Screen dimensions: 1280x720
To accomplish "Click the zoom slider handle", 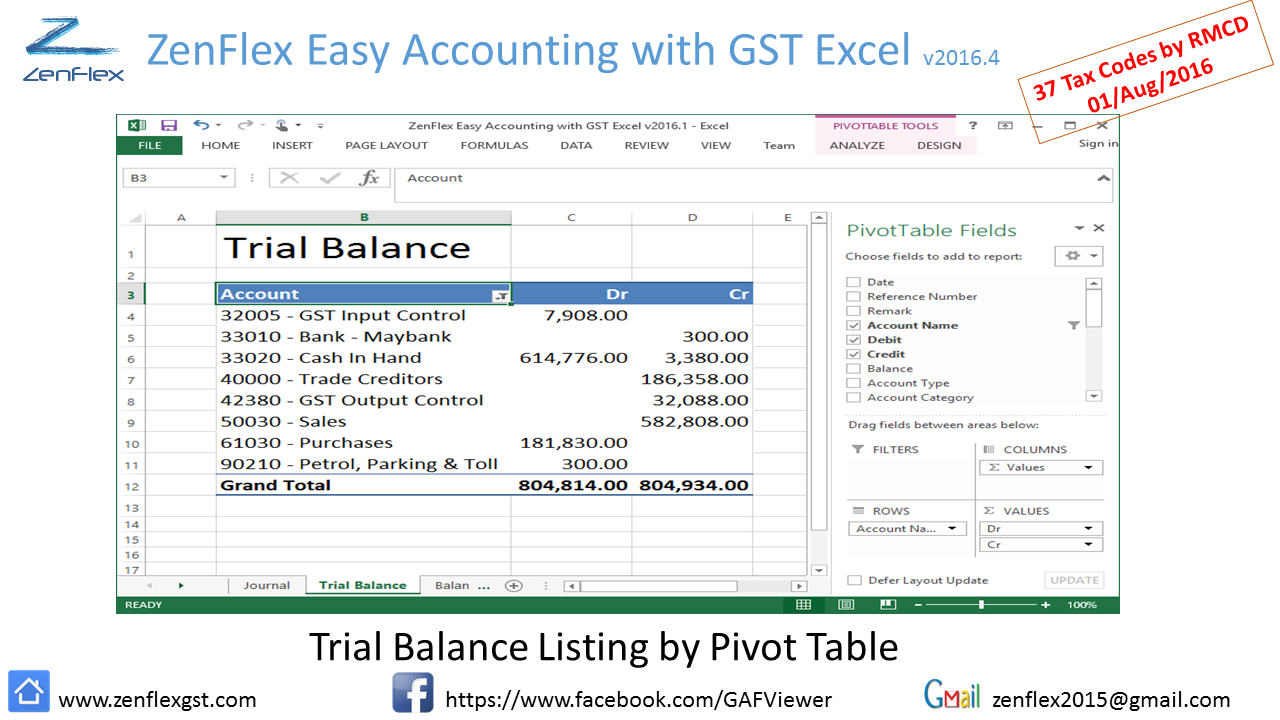I will (981, 605).
